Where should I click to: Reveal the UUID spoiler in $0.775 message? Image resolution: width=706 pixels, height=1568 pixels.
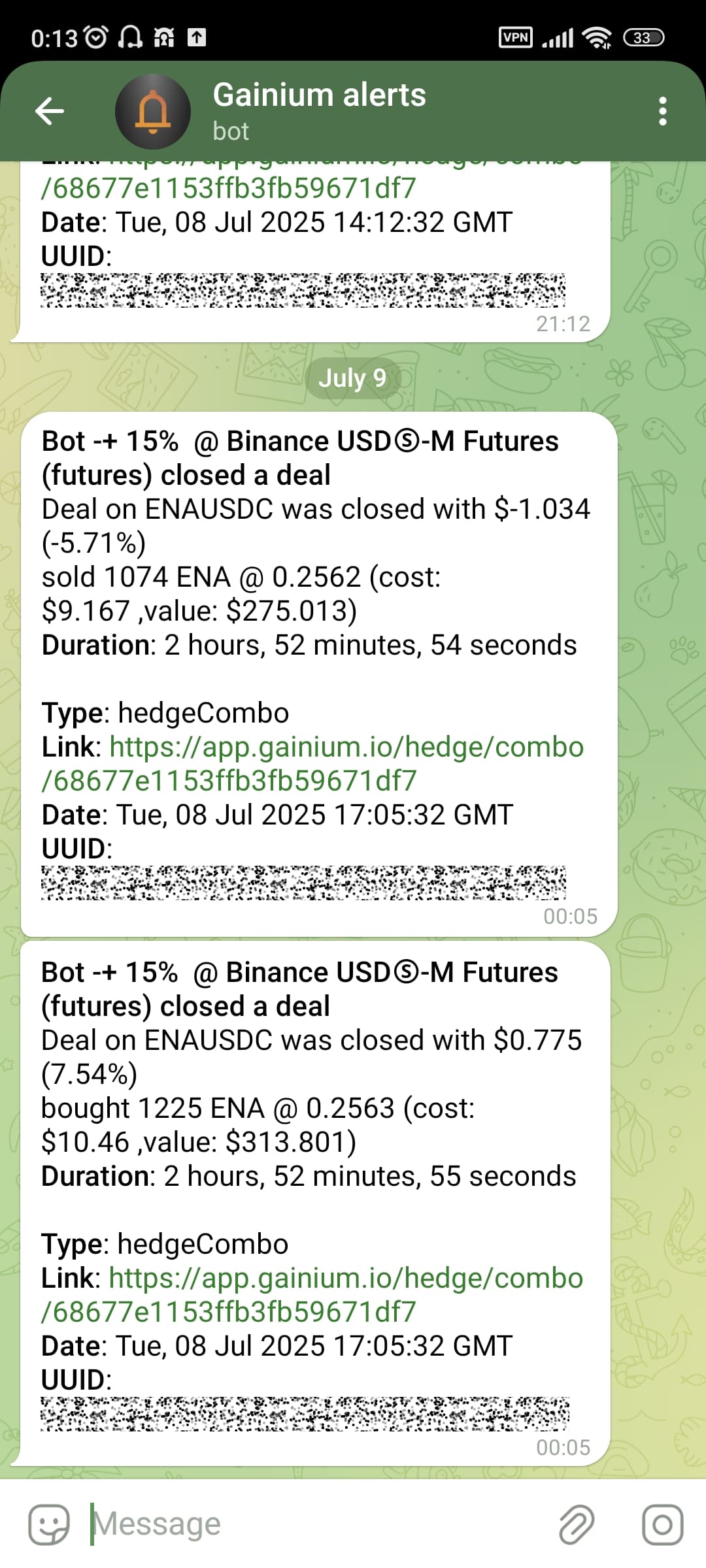[305, 1414]
